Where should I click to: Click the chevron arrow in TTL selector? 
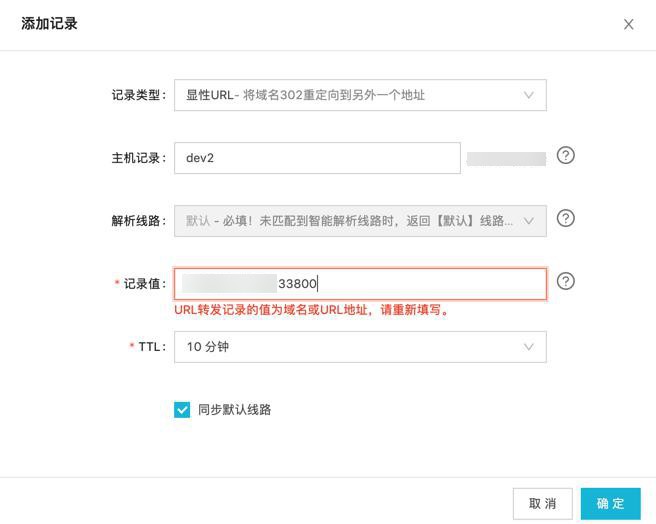[528, 347]
